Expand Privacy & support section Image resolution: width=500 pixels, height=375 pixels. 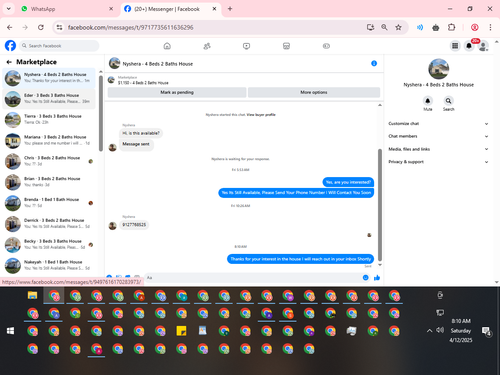pos(438,162)
